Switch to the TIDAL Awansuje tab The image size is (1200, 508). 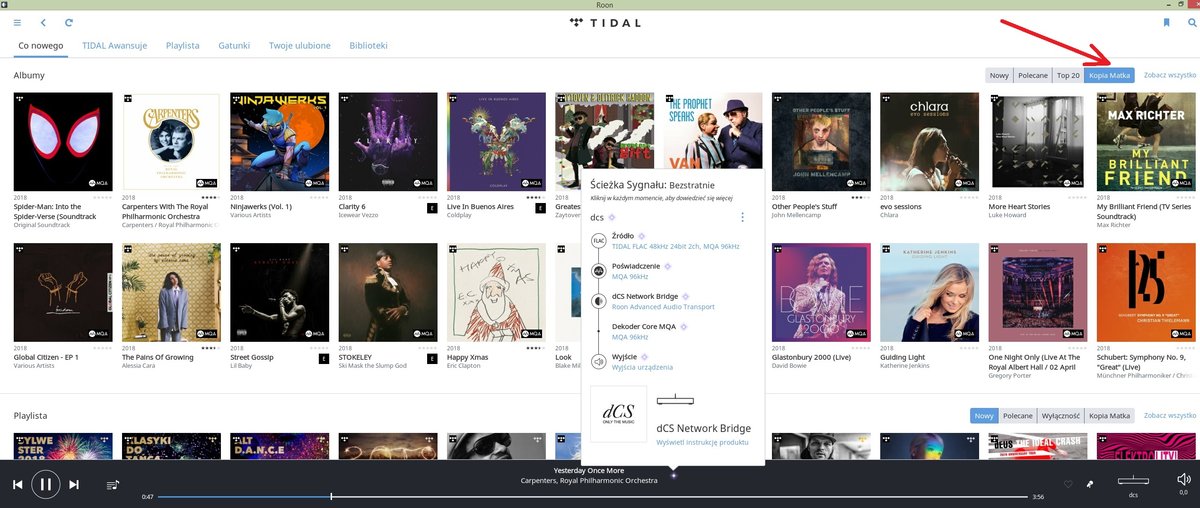tap(115, 45)
